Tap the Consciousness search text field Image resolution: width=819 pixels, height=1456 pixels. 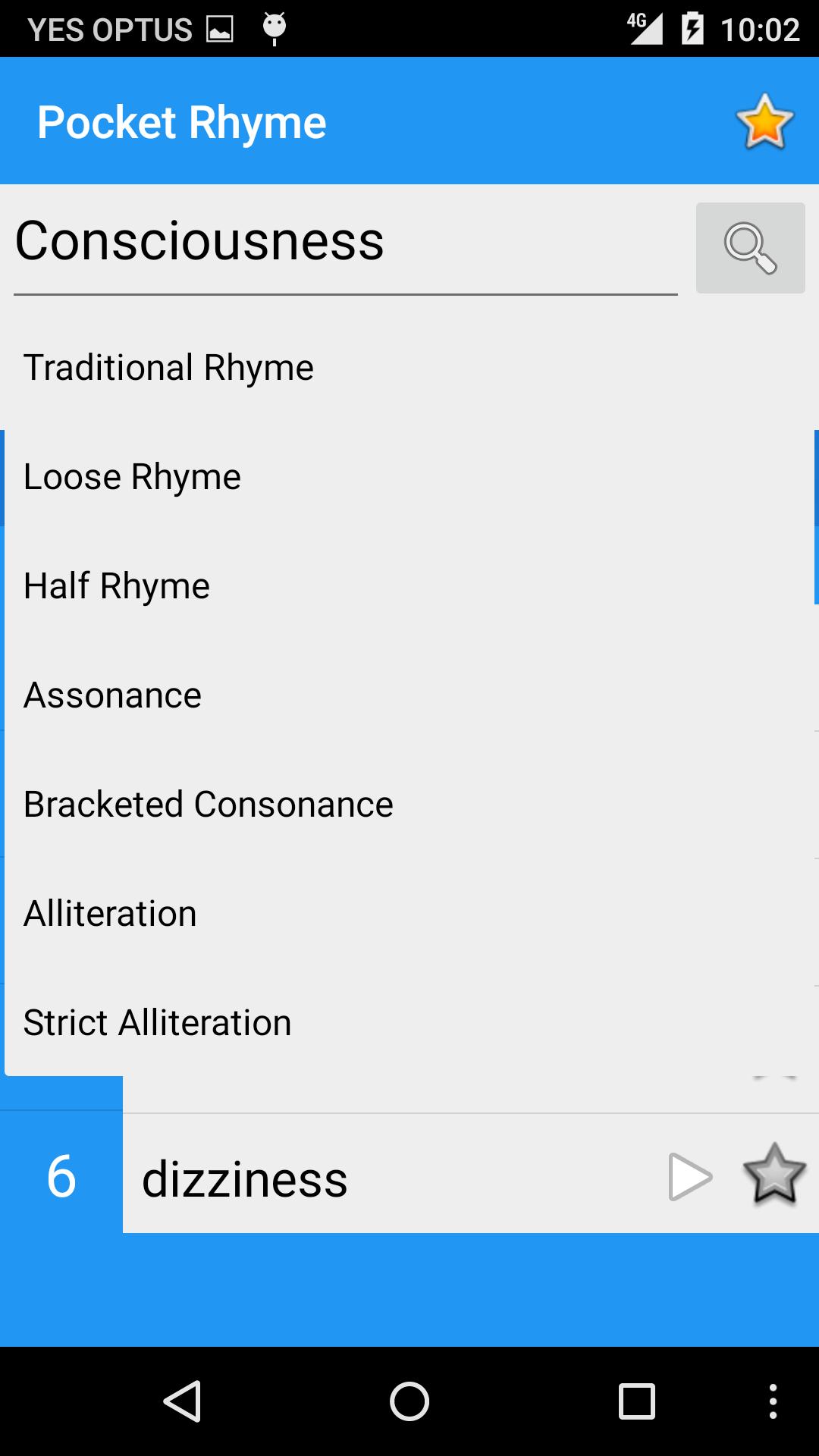345,243
